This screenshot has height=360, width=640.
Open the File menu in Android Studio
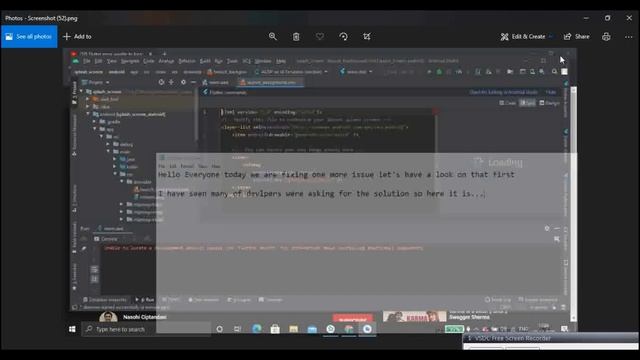coord(87,61)
